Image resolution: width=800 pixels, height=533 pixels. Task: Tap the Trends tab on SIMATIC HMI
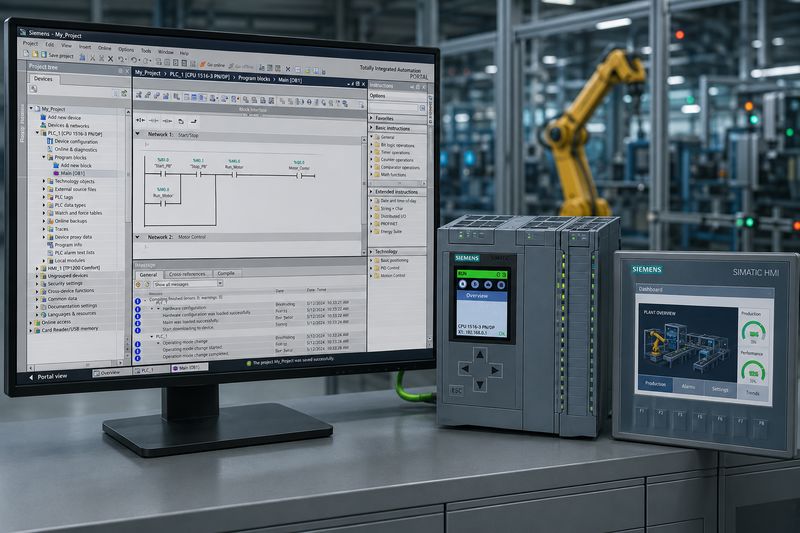click(753, 393)
